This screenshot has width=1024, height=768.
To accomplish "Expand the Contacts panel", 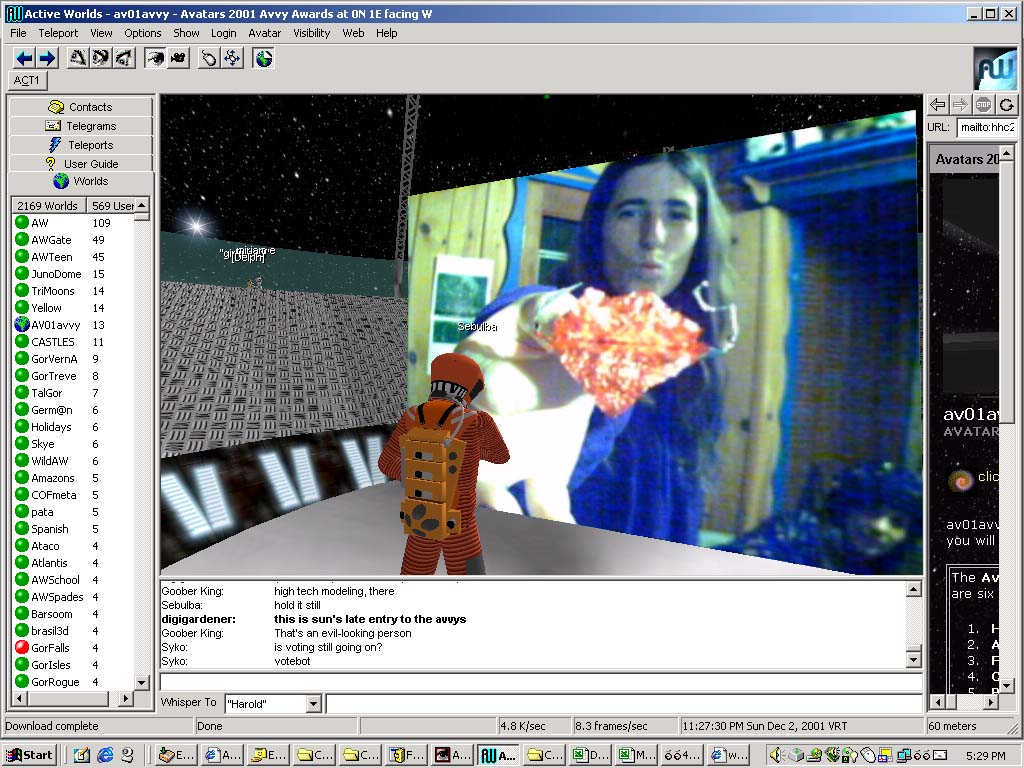I will click(81, 107).
